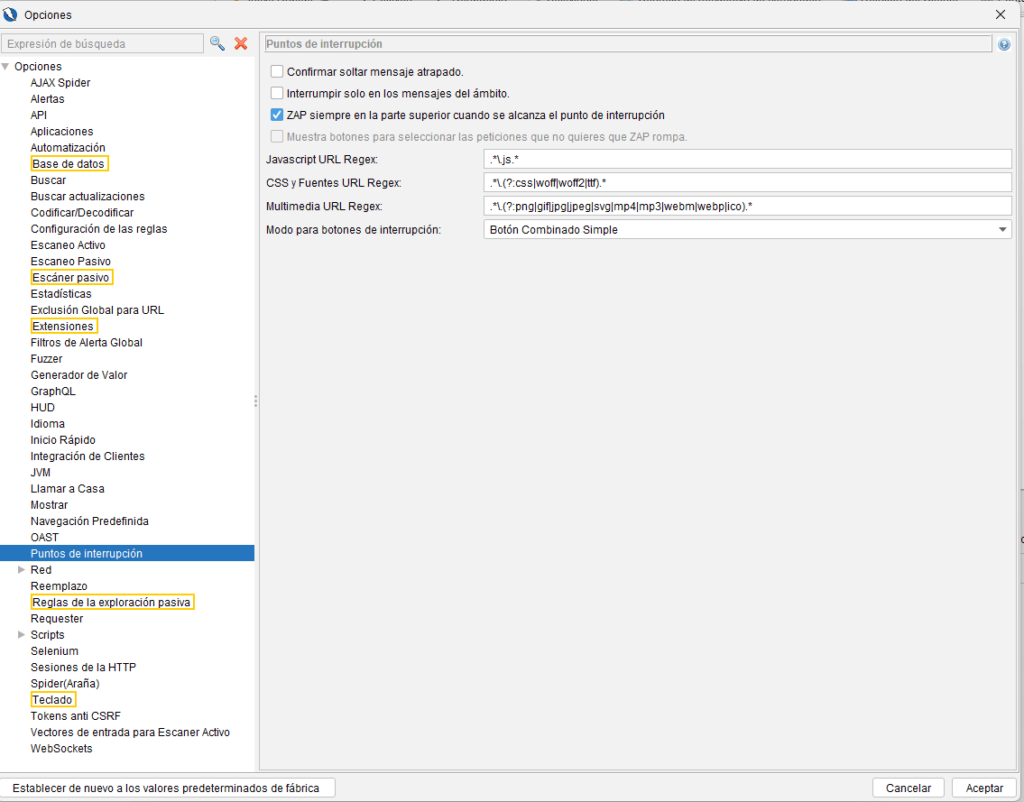
Task: Enable 'Confirmar soltar mensaje atrapado' checkbox
Action: coord(277,72)
